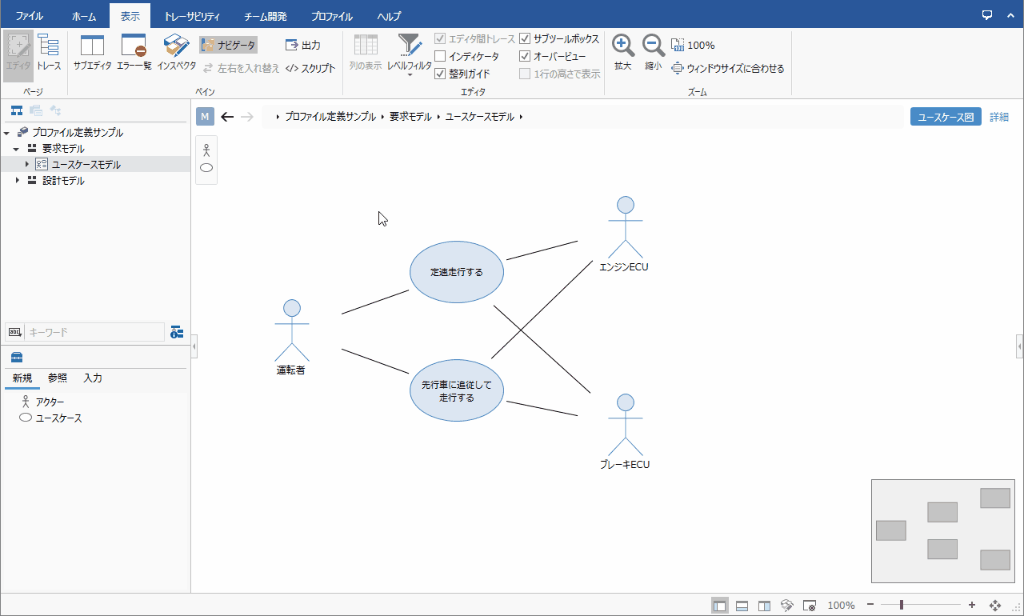Viewport: 1024px width, 616px height.
Task: Toggle the インディケータ checkbox
Action: pos(441,56)
